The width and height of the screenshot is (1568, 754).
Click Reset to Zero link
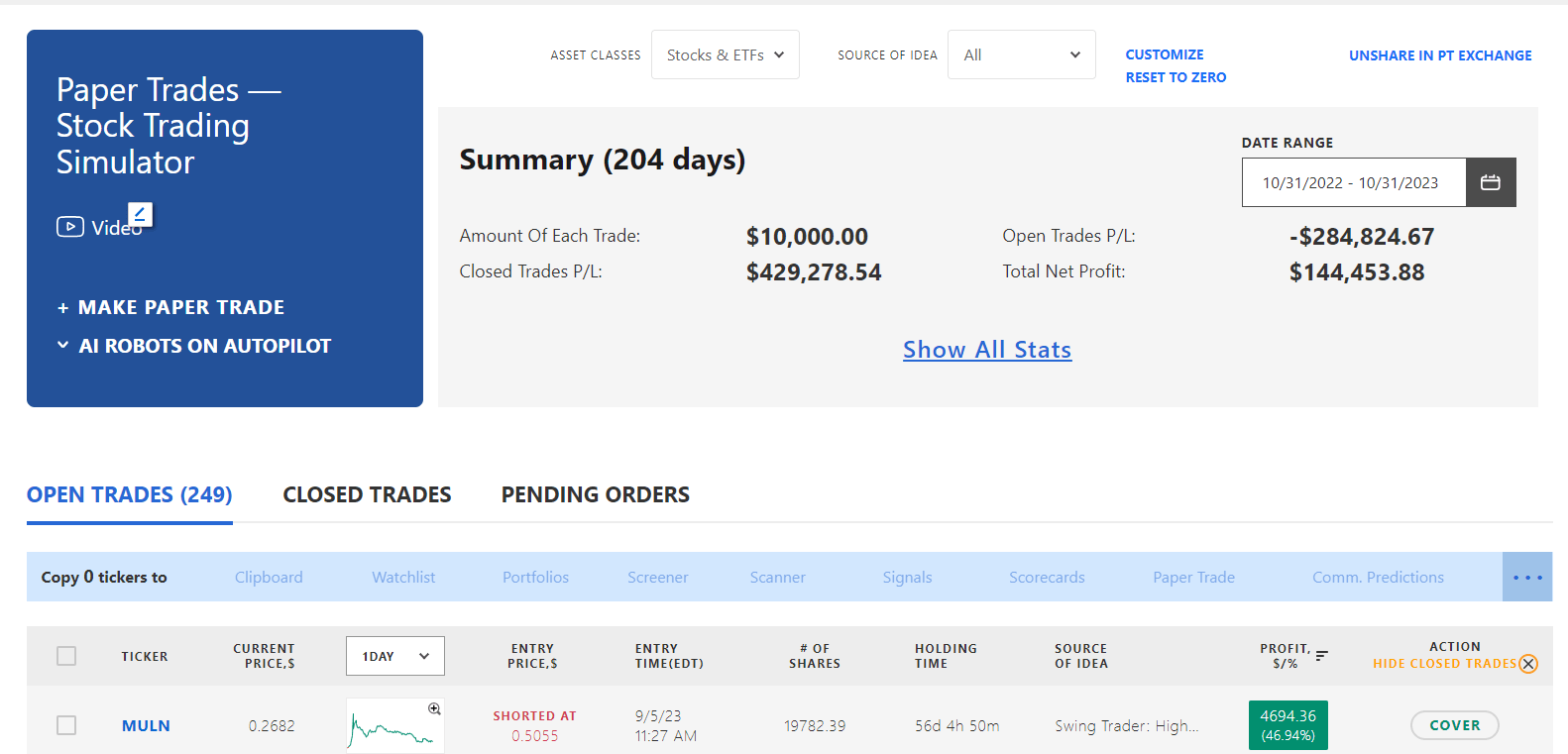(x=1176, y=77)
